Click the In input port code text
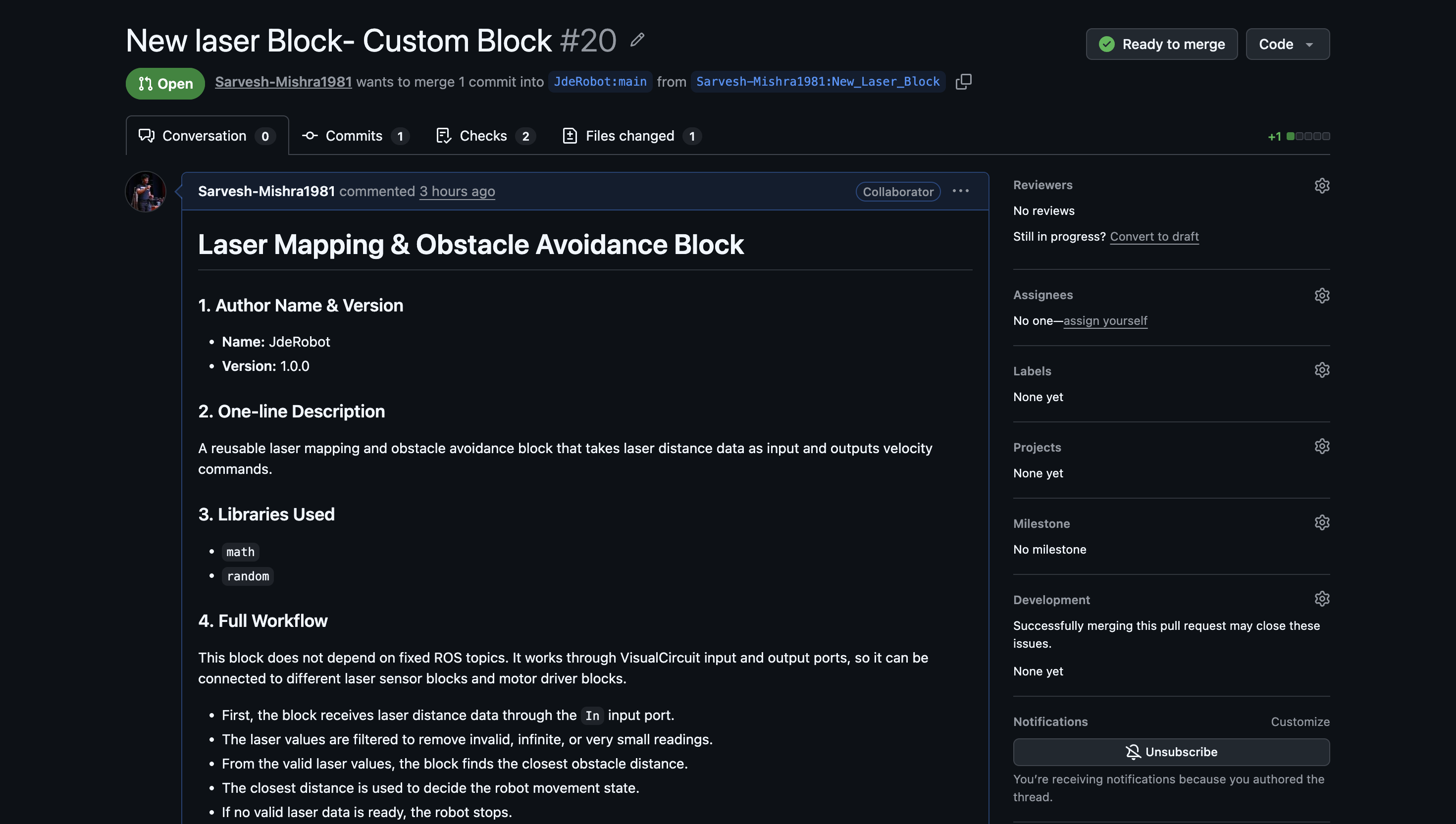The width and height of the screenshot is (1456, 824). point(592,716)
